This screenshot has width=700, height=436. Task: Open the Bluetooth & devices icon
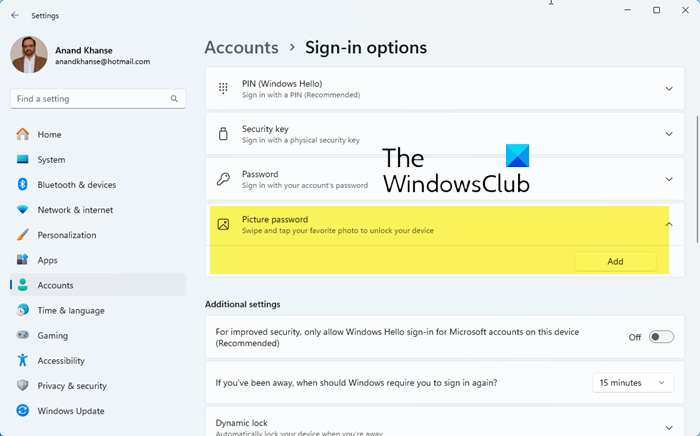22,185
